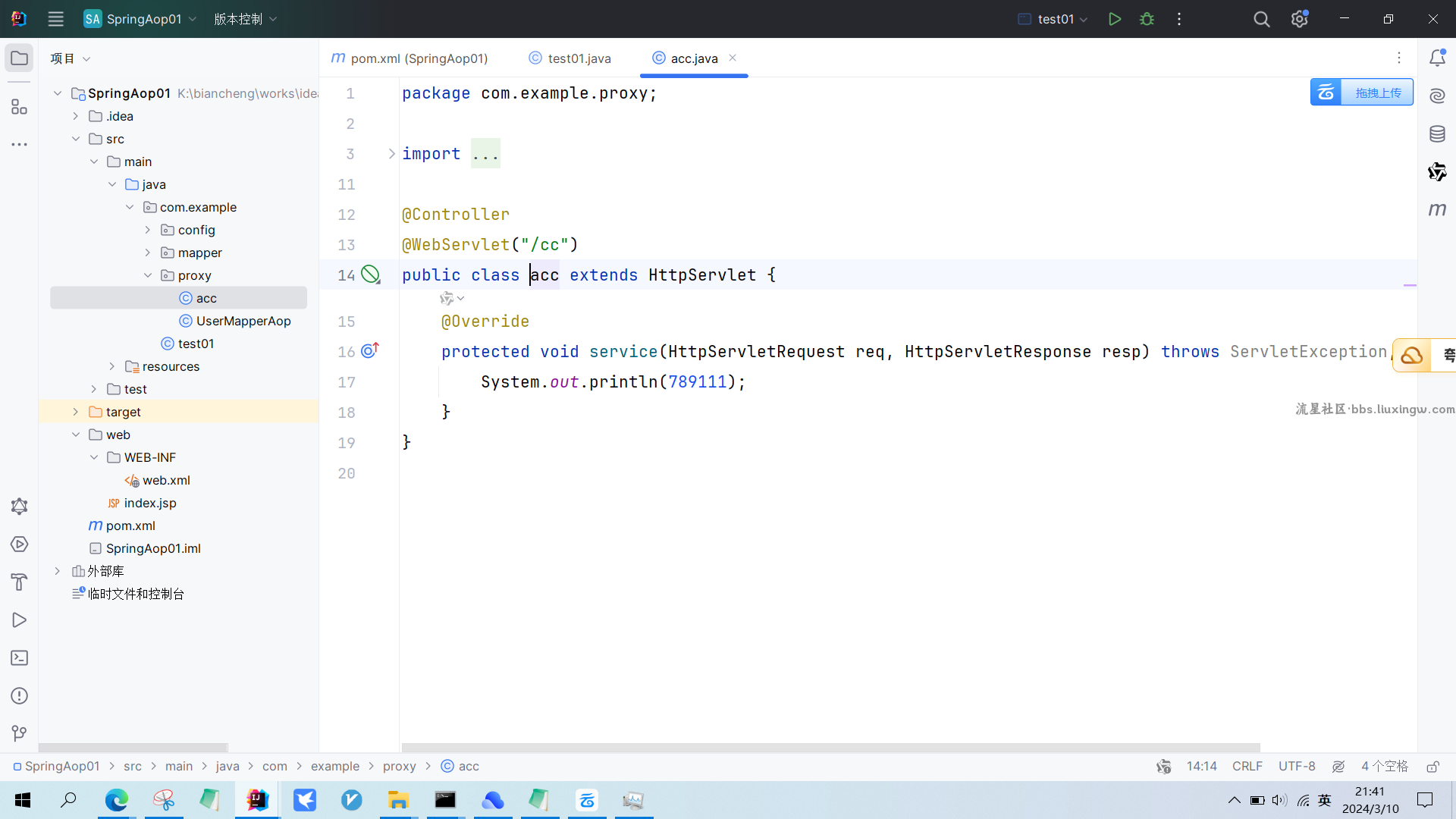Viewport: 1456px width, 819px height.
Task: Toggle inspection highlighting in status bar
Action: pyautogui.click(x=1338, y=767)
